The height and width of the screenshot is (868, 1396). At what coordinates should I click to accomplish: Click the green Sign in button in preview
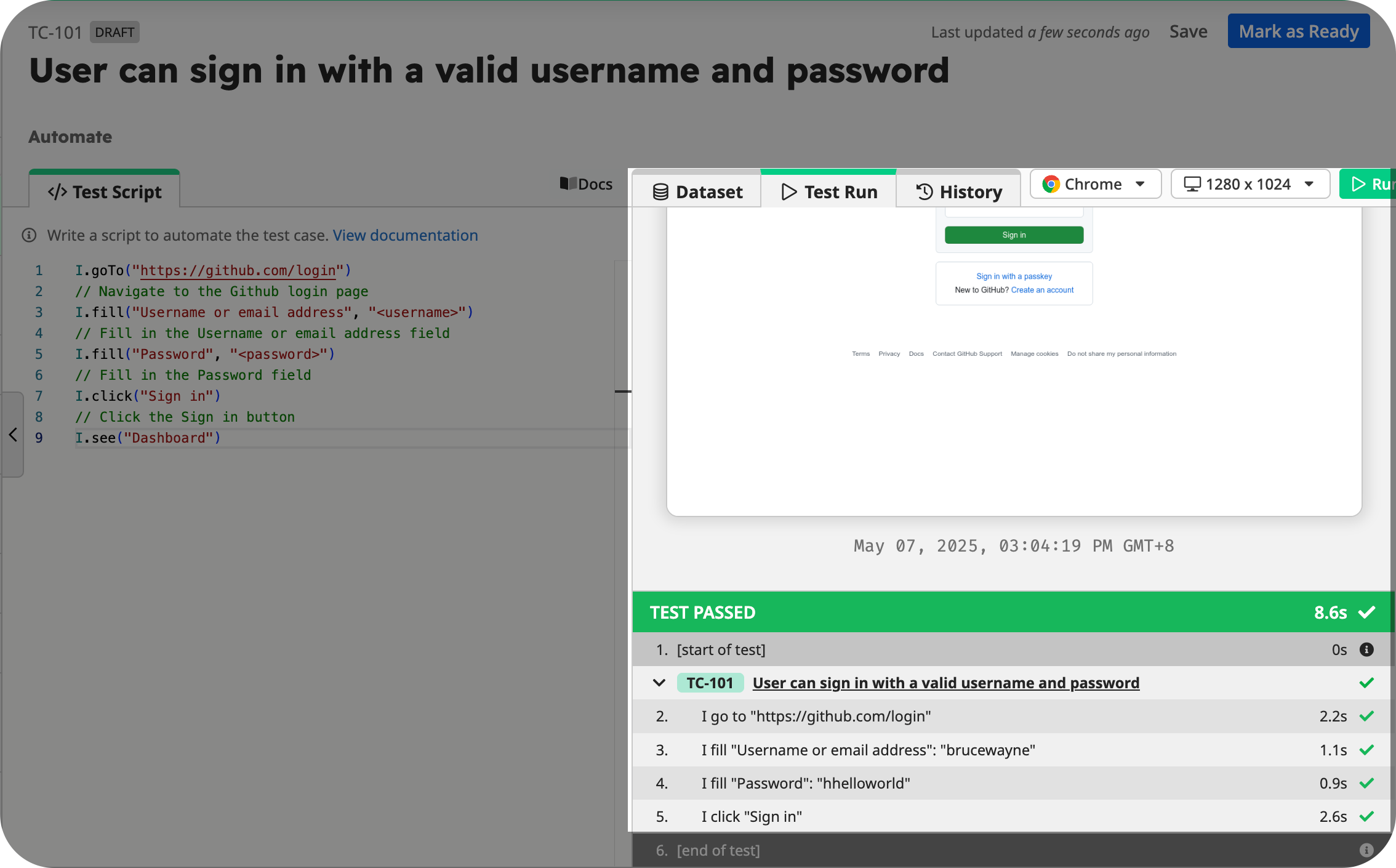(x=1014, y=235)
